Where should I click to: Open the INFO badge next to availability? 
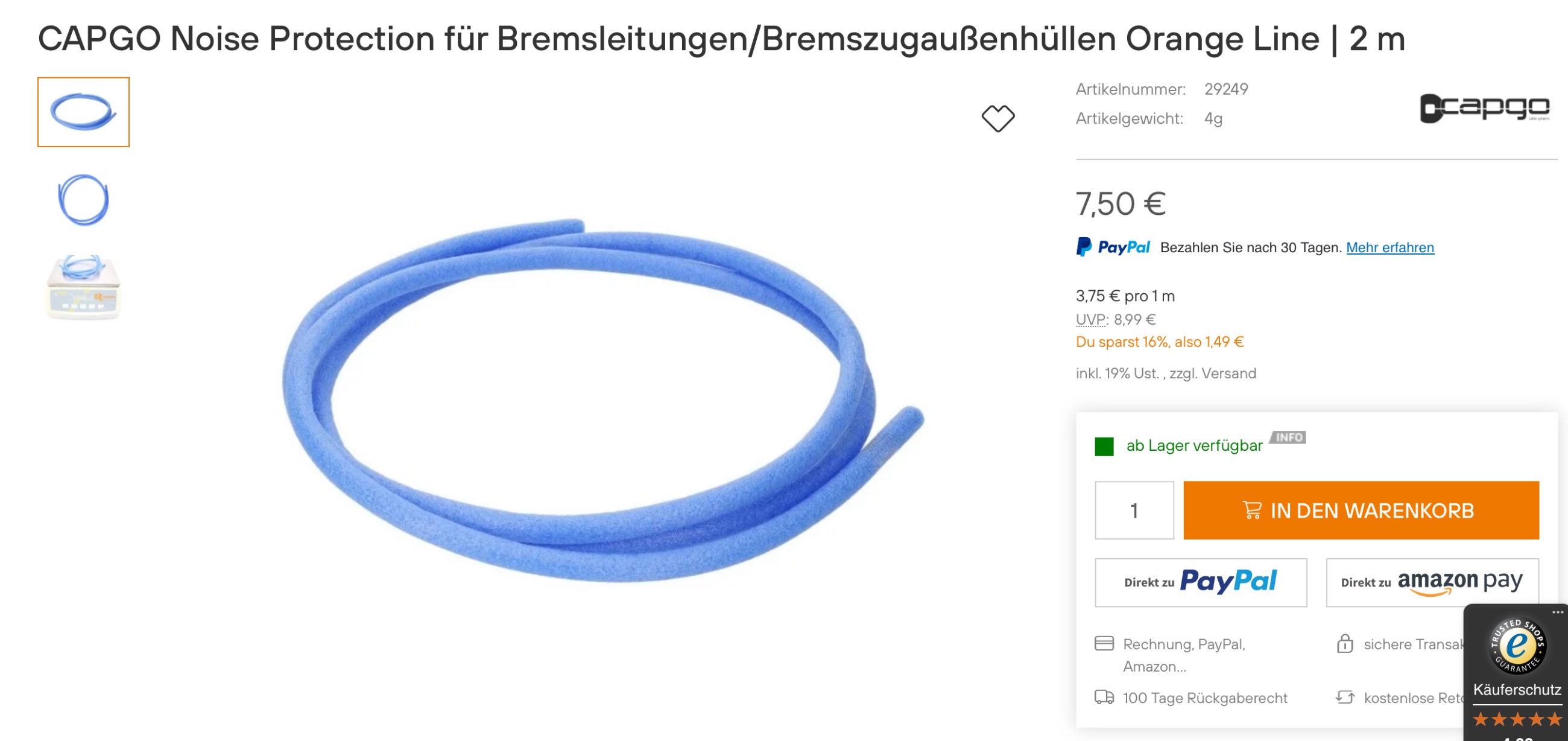(x=1288, y=437)
